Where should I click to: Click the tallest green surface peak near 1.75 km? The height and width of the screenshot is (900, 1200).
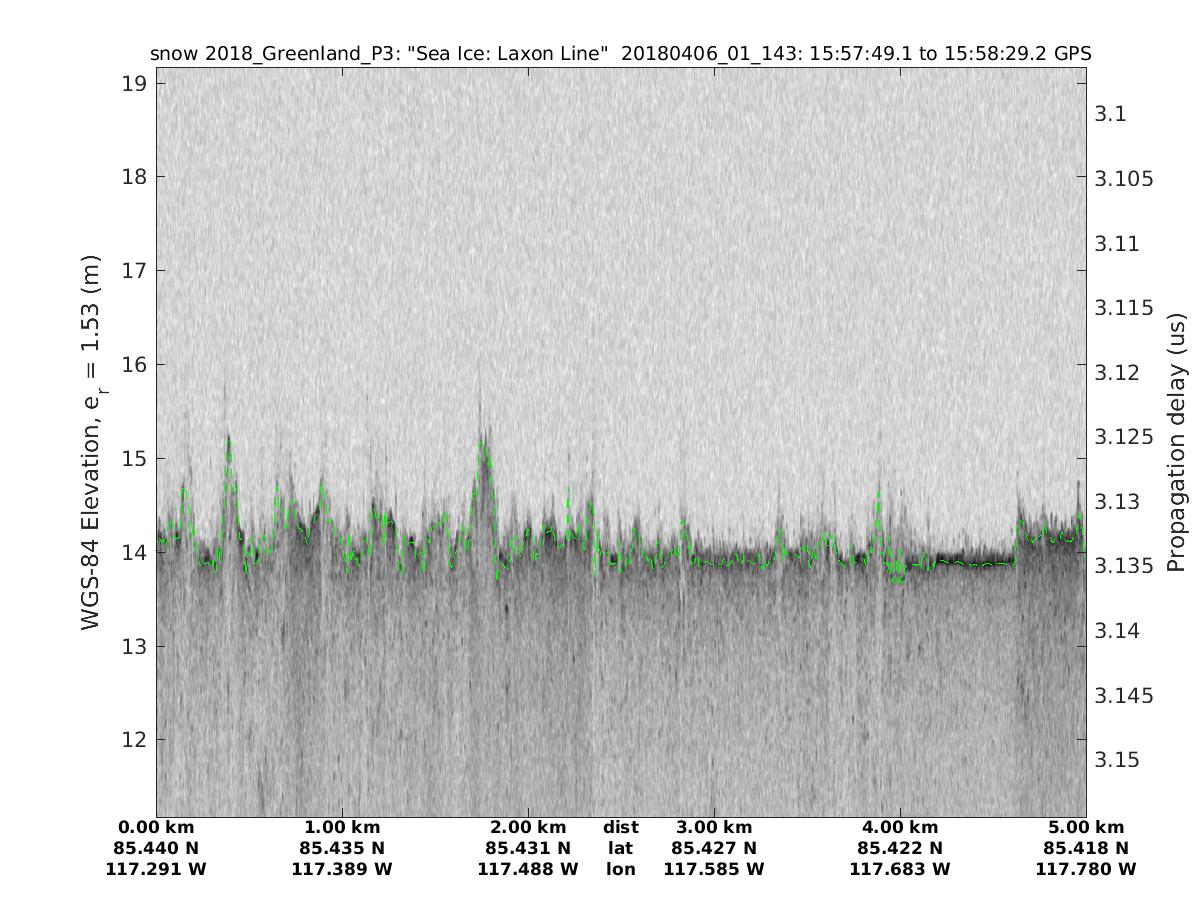click(485, 445)
